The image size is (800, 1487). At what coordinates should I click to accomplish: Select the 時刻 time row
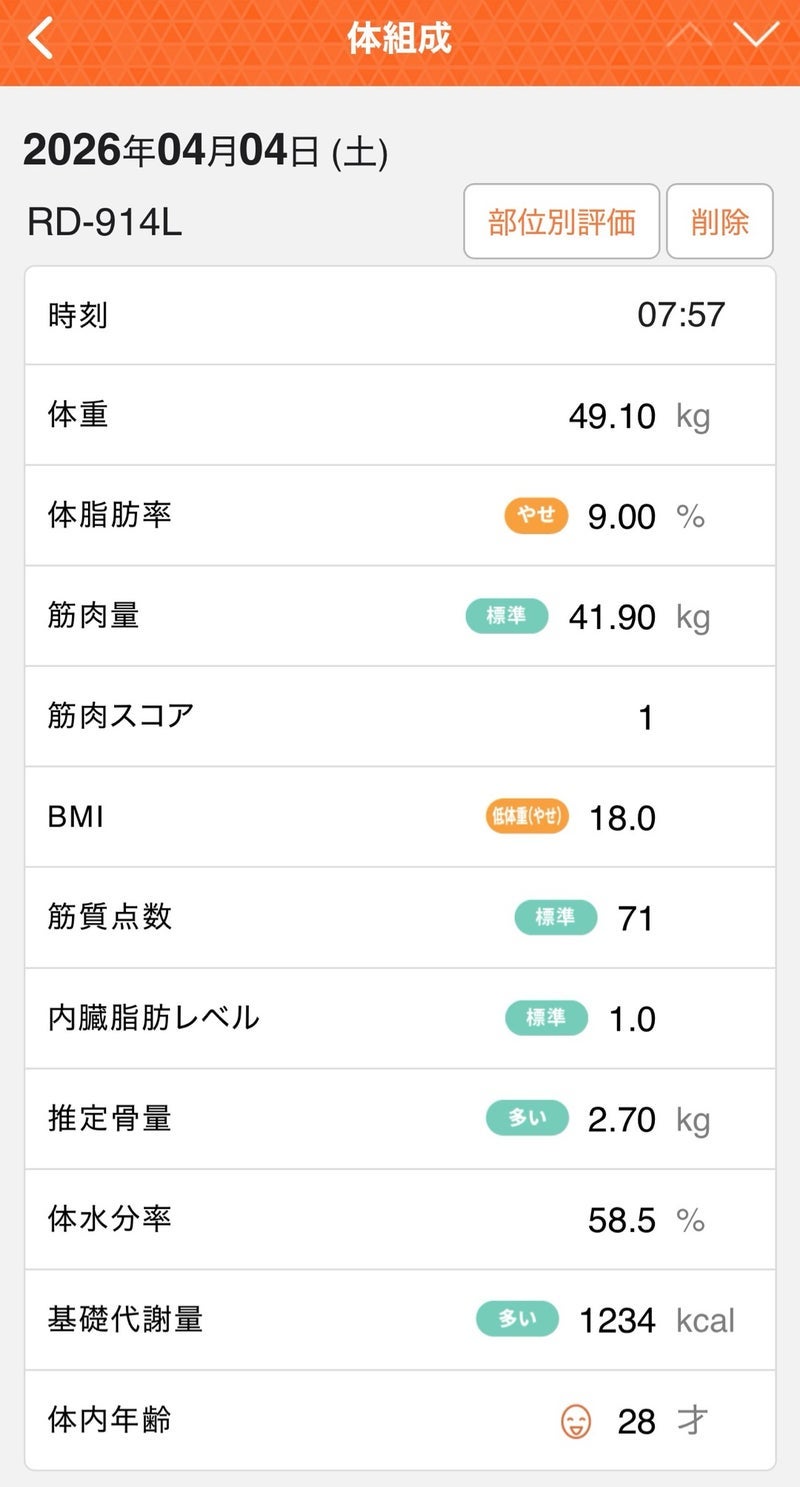[x=400, y=315]
